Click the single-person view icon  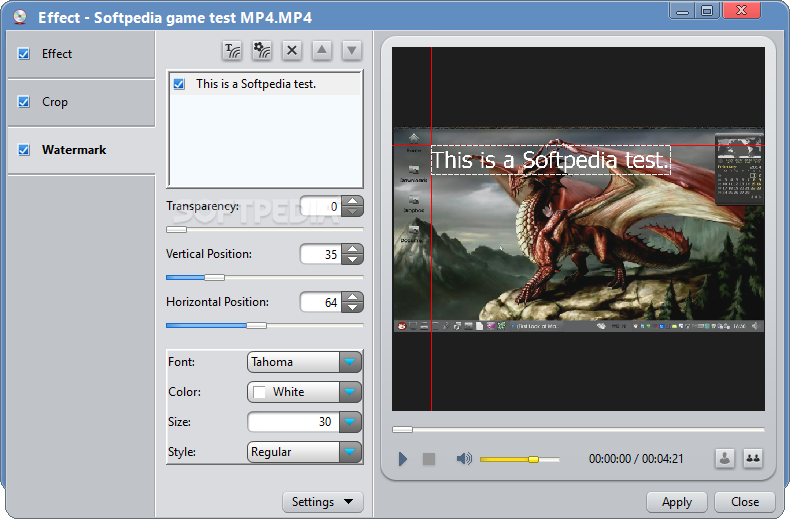point(725,458)
